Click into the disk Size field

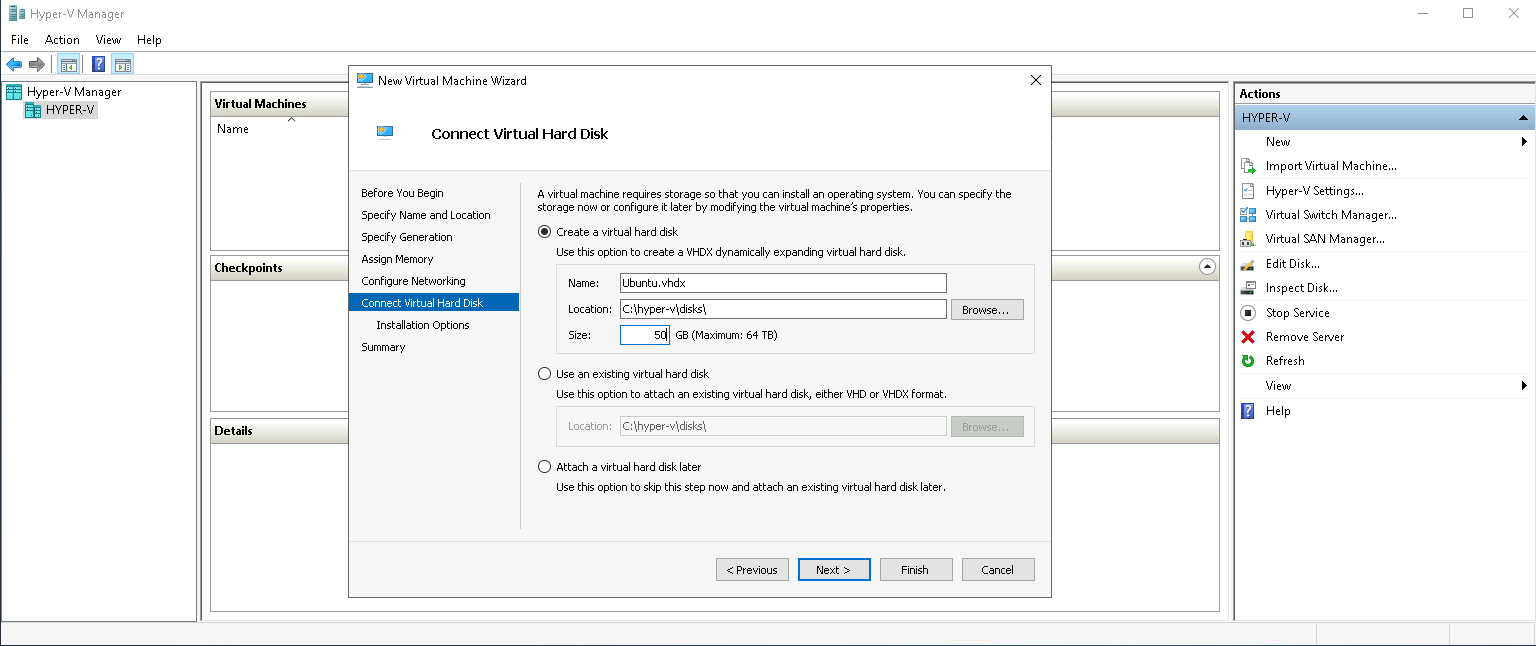point(644,335)
